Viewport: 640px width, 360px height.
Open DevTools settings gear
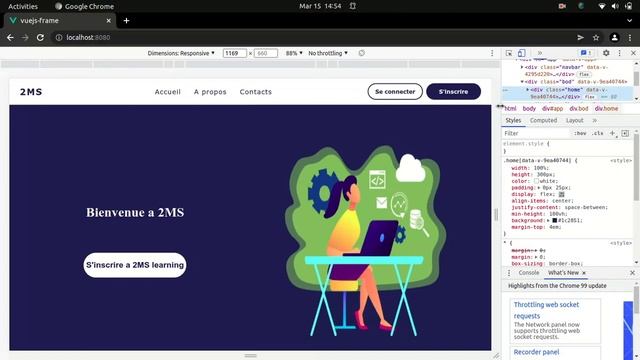point(606,53)
